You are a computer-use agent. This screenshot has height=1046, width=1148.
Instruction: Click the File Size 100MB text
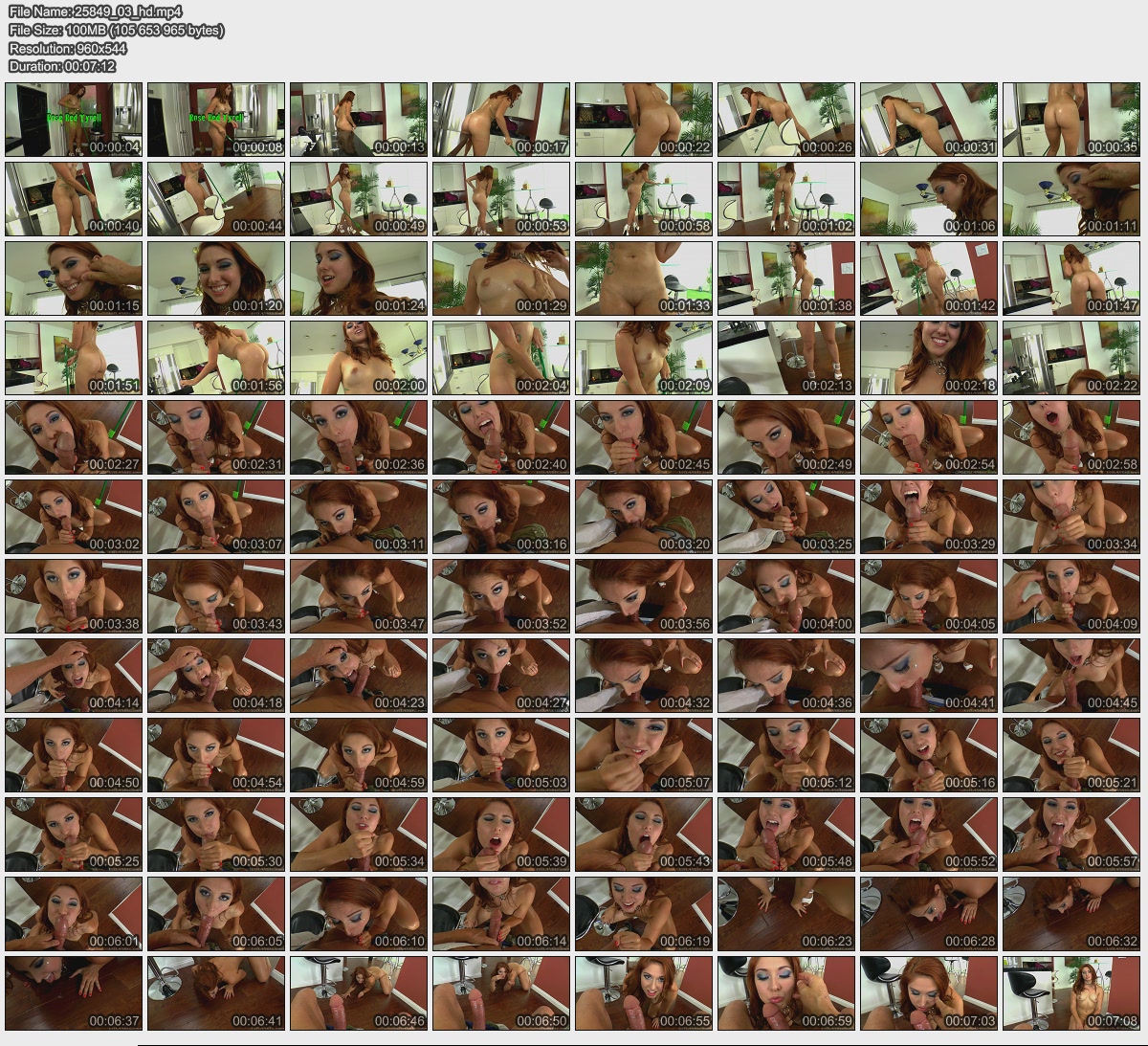tap(116, 30)
